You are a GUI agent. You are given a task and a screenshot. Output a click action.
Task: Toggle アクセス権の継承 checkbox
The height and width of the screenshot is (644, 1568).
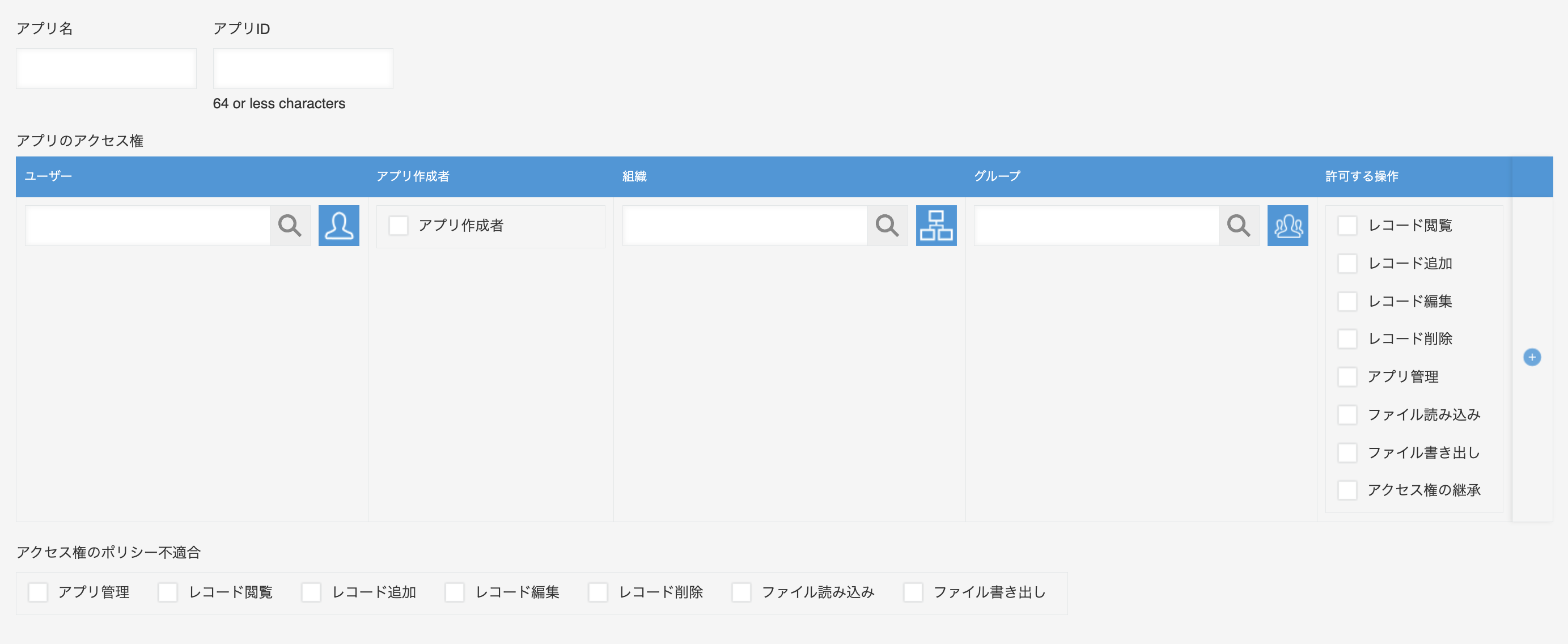coord(1347,490)
